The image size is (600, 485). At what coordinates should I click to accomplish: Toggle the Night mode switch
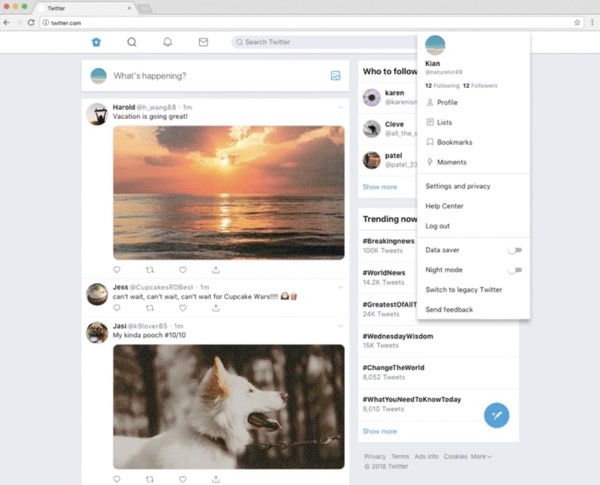(x=515, y=270)
